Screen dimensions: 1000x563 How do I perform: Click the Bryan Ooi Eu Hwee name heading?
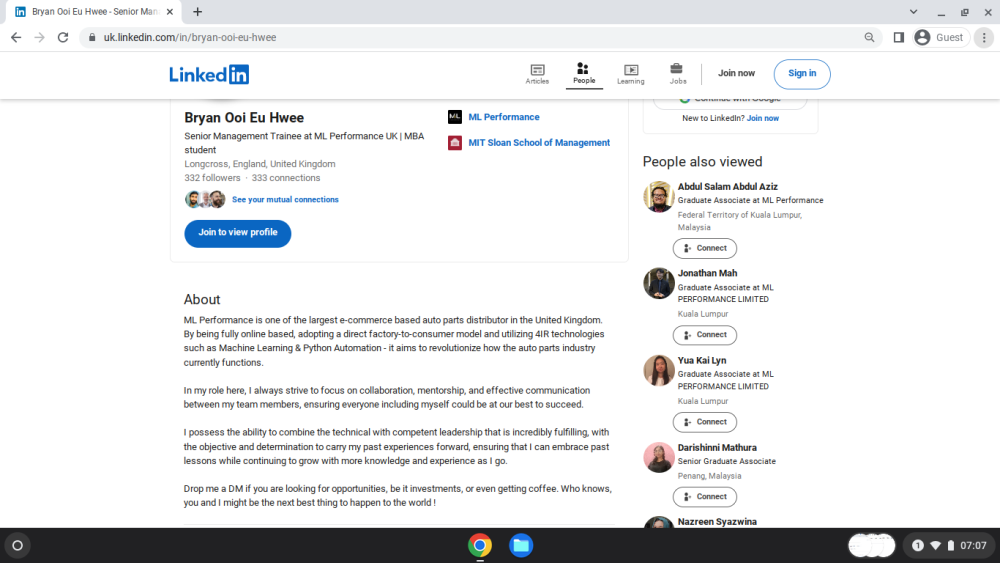coord(244,118)
